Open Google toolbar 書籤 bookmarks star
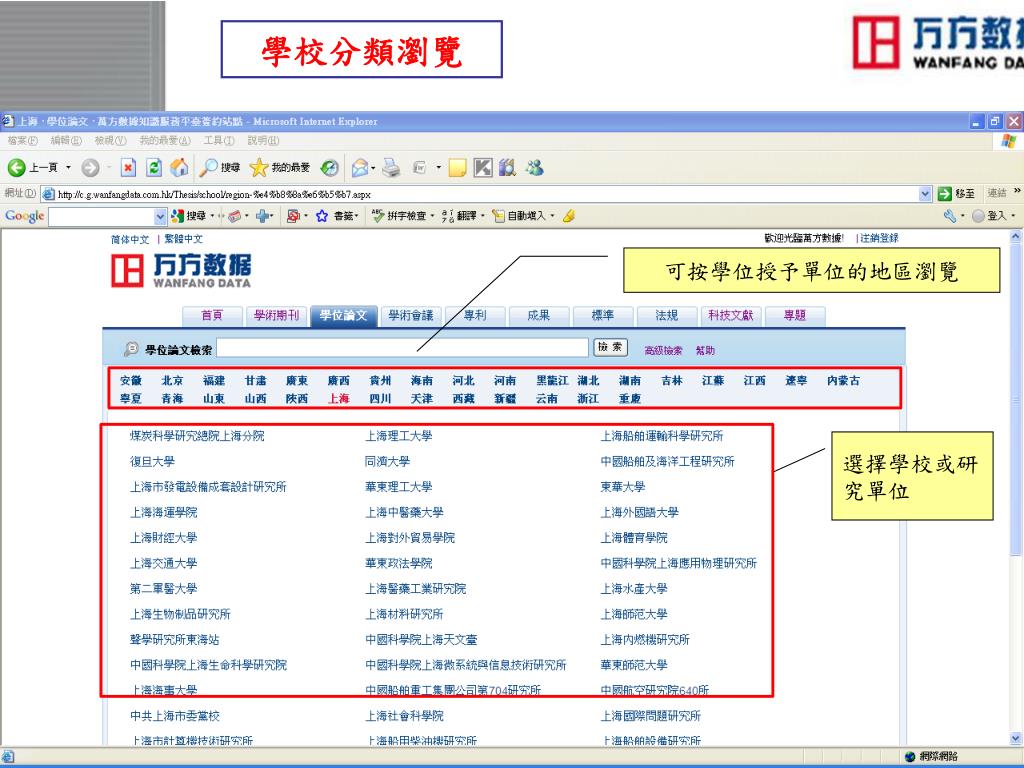Viewport: 1024px width, 768px height. tap(336, 216)
